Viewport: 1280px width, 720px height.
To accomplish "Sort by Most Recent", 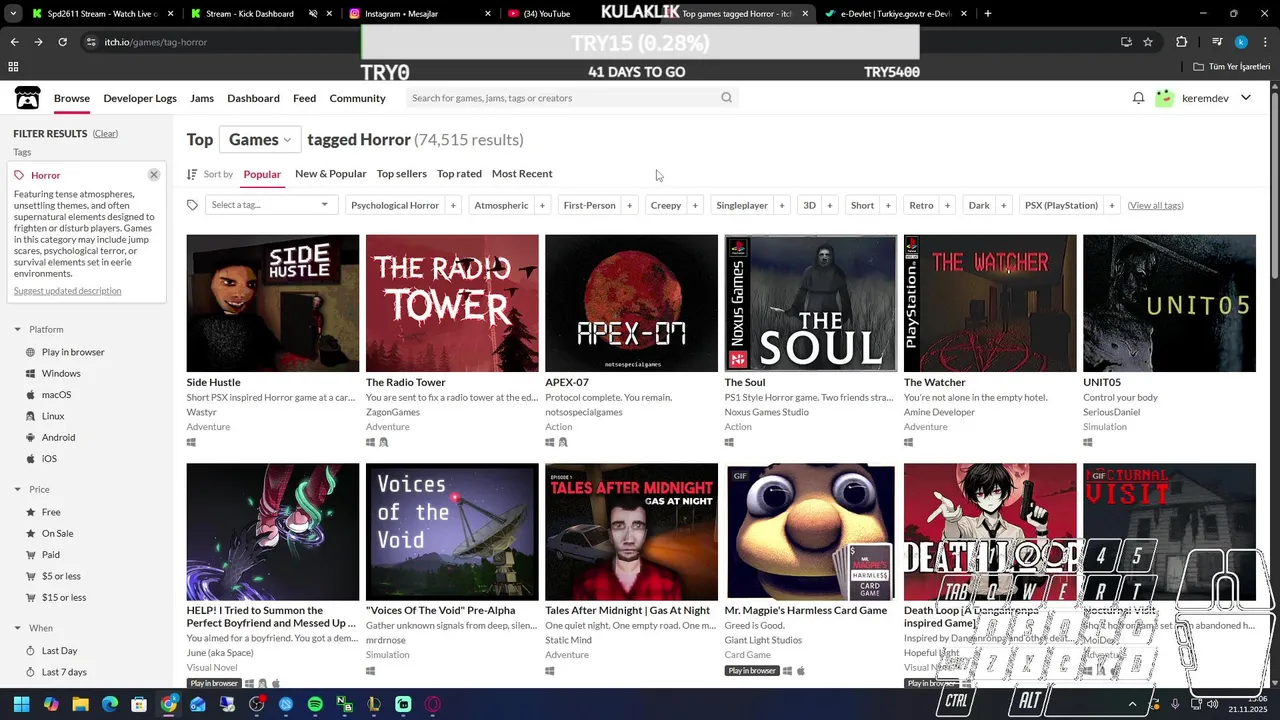I will [x=522, y=174].
